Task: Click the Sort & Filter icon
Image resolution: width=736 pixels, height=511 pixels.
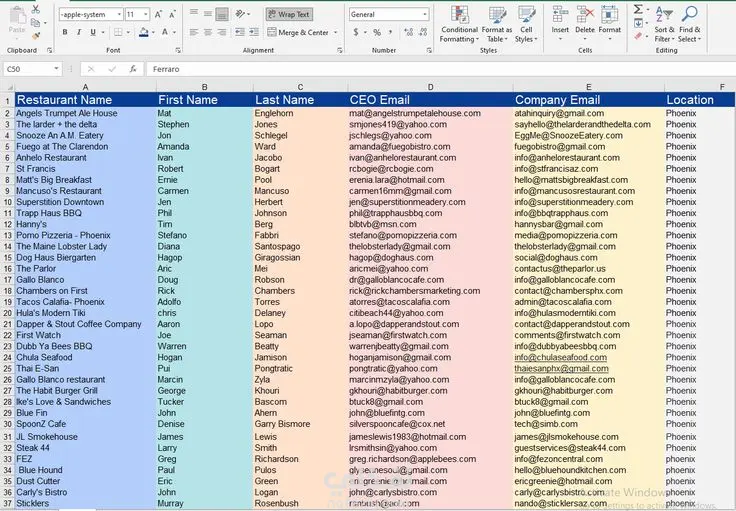Action: click(x=664, y=23)
